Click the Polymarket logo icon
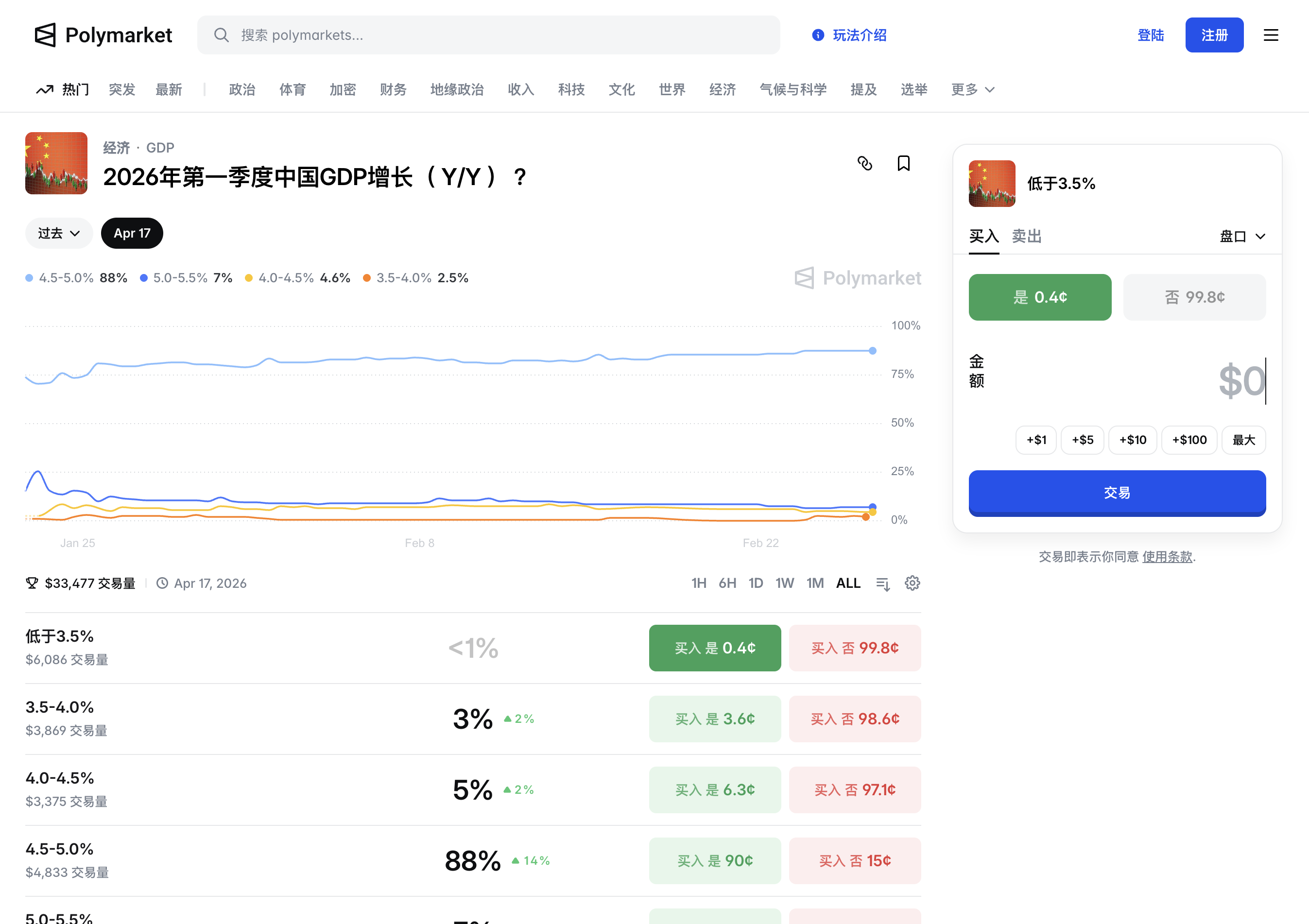Image resolution: width=1309 pixels, height=924 pixels. (x=45, y=35)
